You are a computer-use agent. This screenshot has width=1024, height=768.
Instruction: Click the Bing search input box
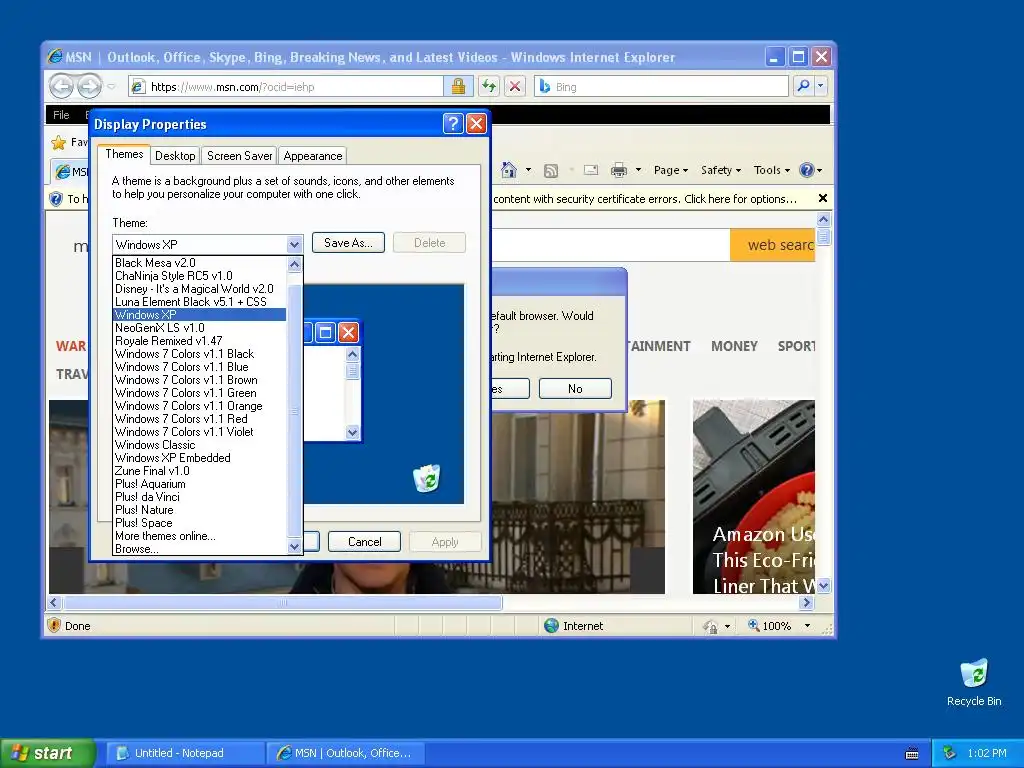pyautogui.click(x=661, y=86)
